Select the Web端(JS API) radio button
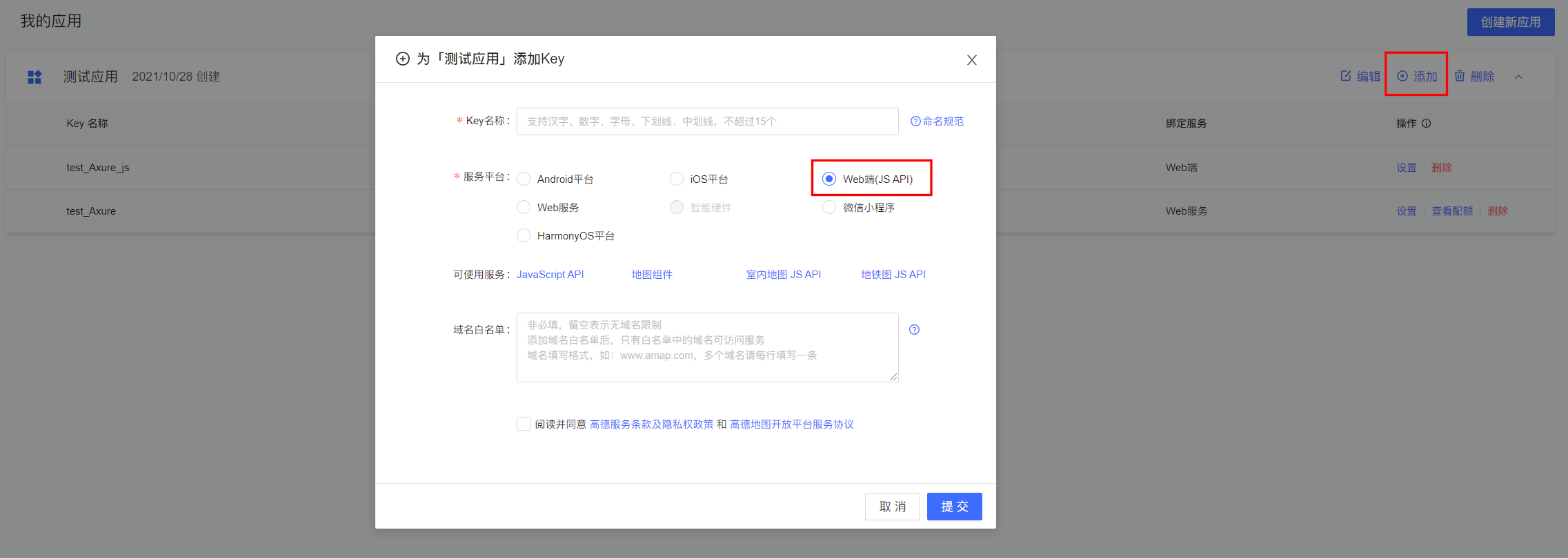Screen dimensions: 1568x559 829,179
